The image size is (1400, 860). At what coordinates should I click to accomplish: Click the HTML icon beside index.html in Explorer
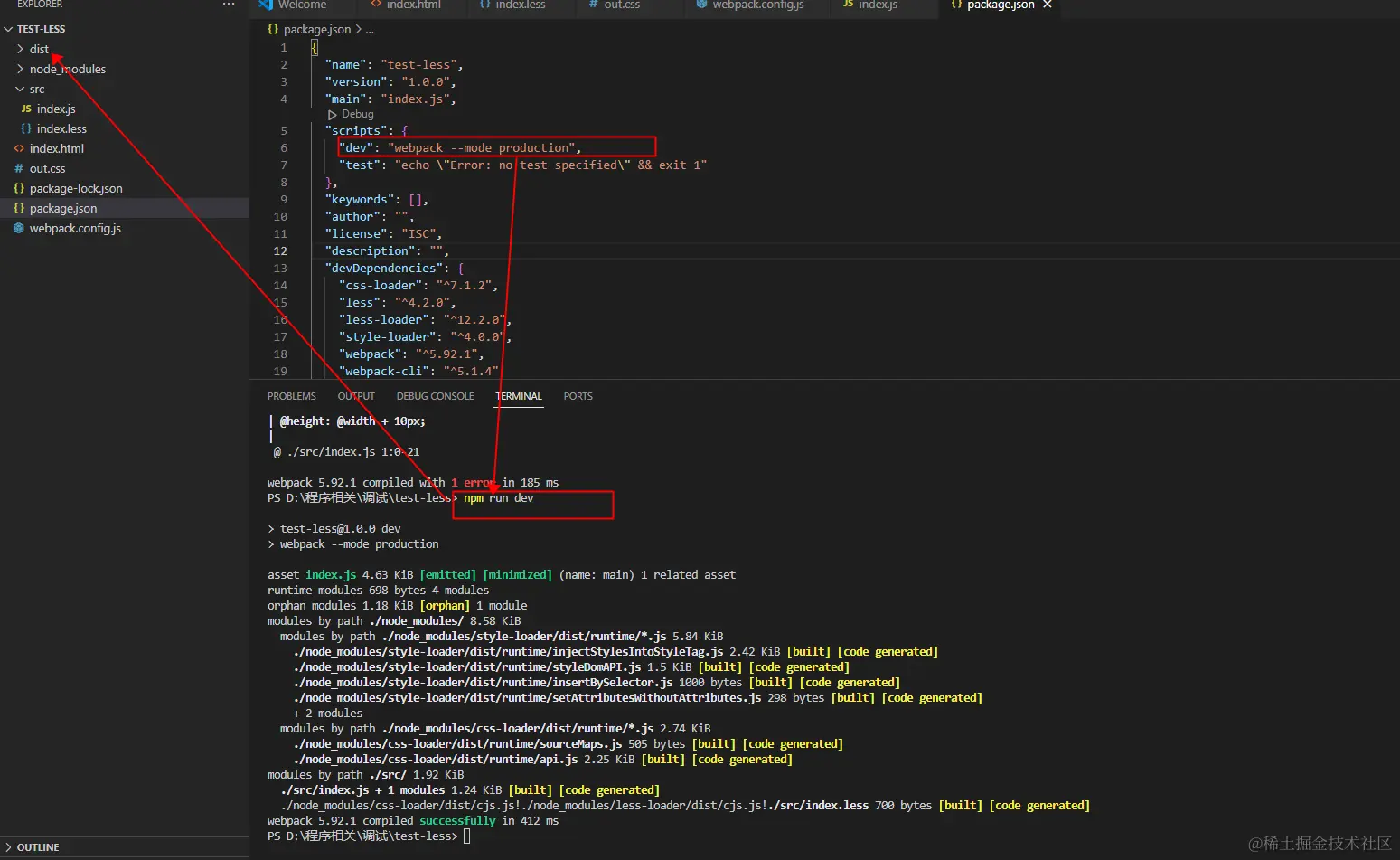click(19, 148)
